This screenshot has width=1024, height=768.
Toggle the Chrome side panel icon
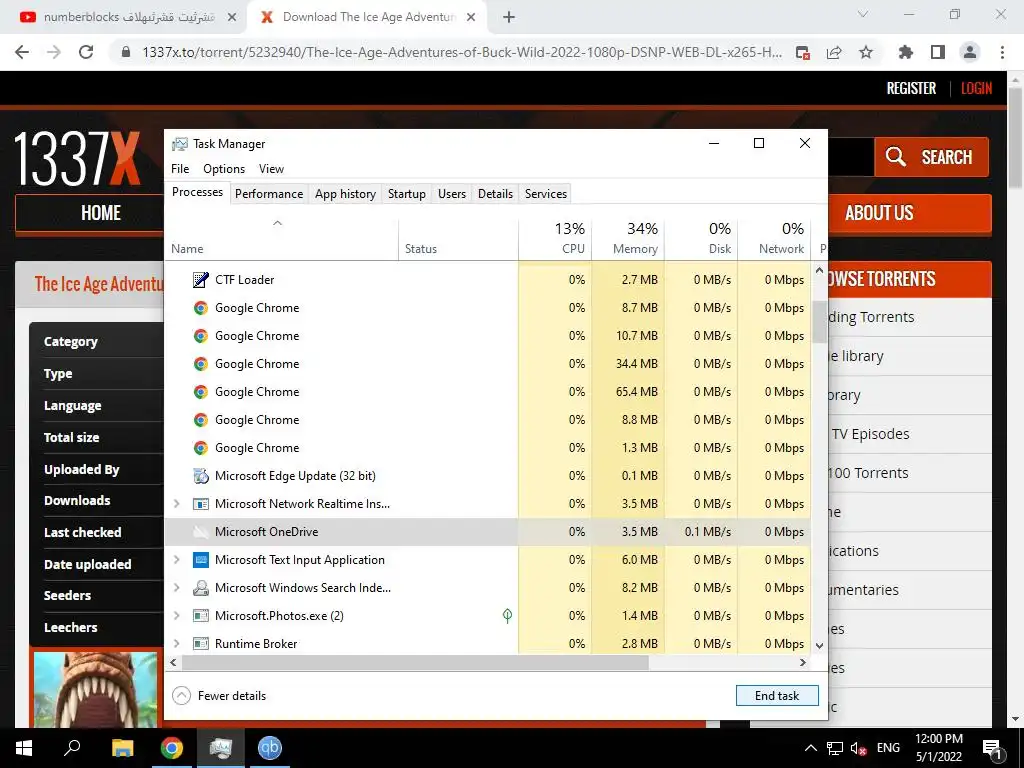click(x=938, y=52)
